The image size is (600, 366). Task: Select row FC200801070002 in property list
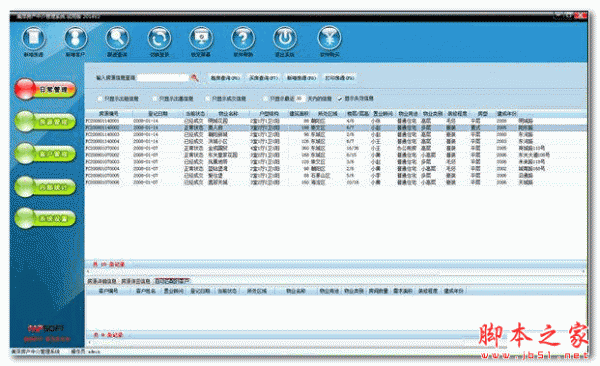(x=336, y=155)
